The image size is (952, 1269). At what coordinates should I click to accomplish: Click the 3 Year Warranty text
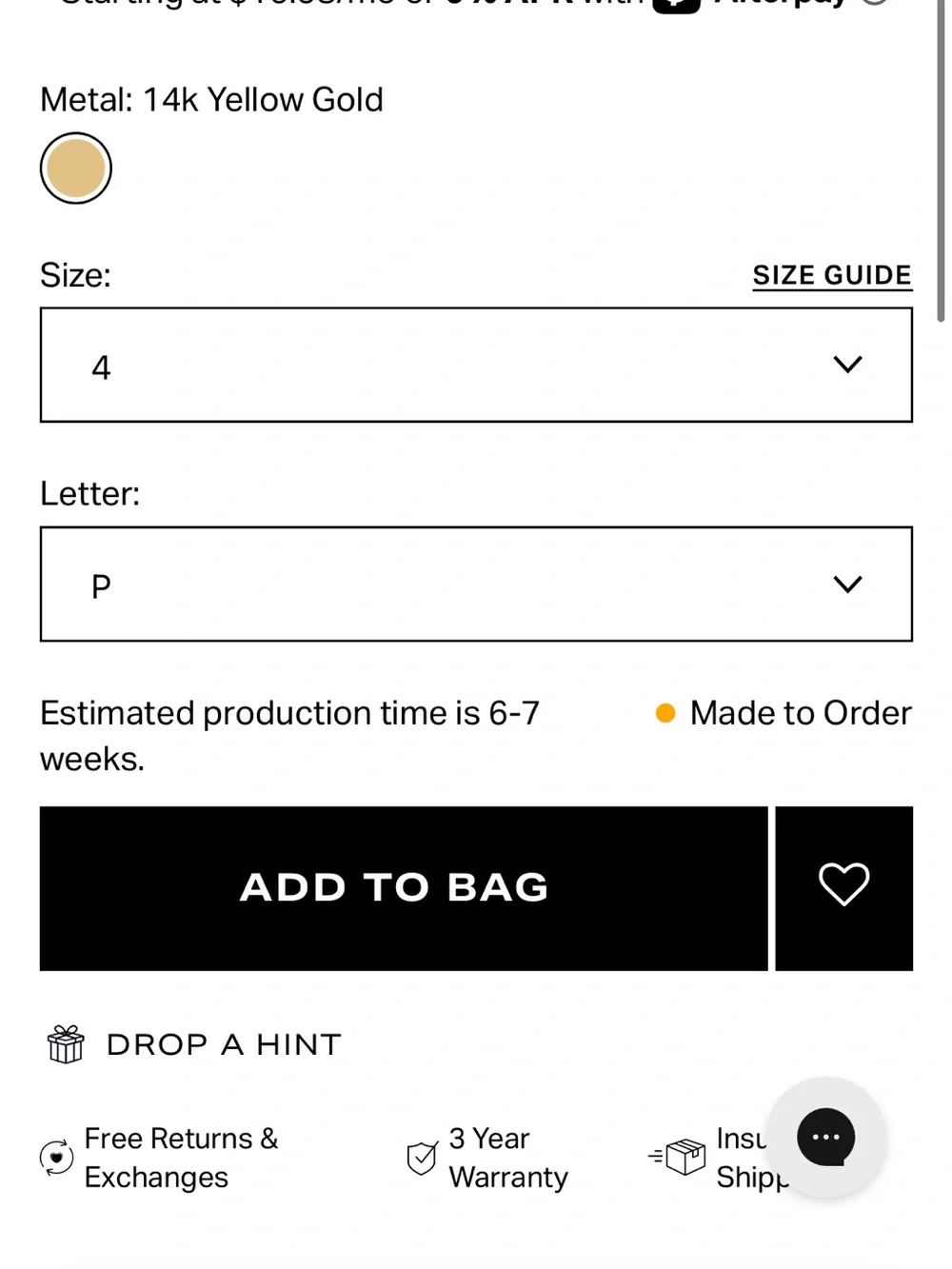pos(508,1158)
